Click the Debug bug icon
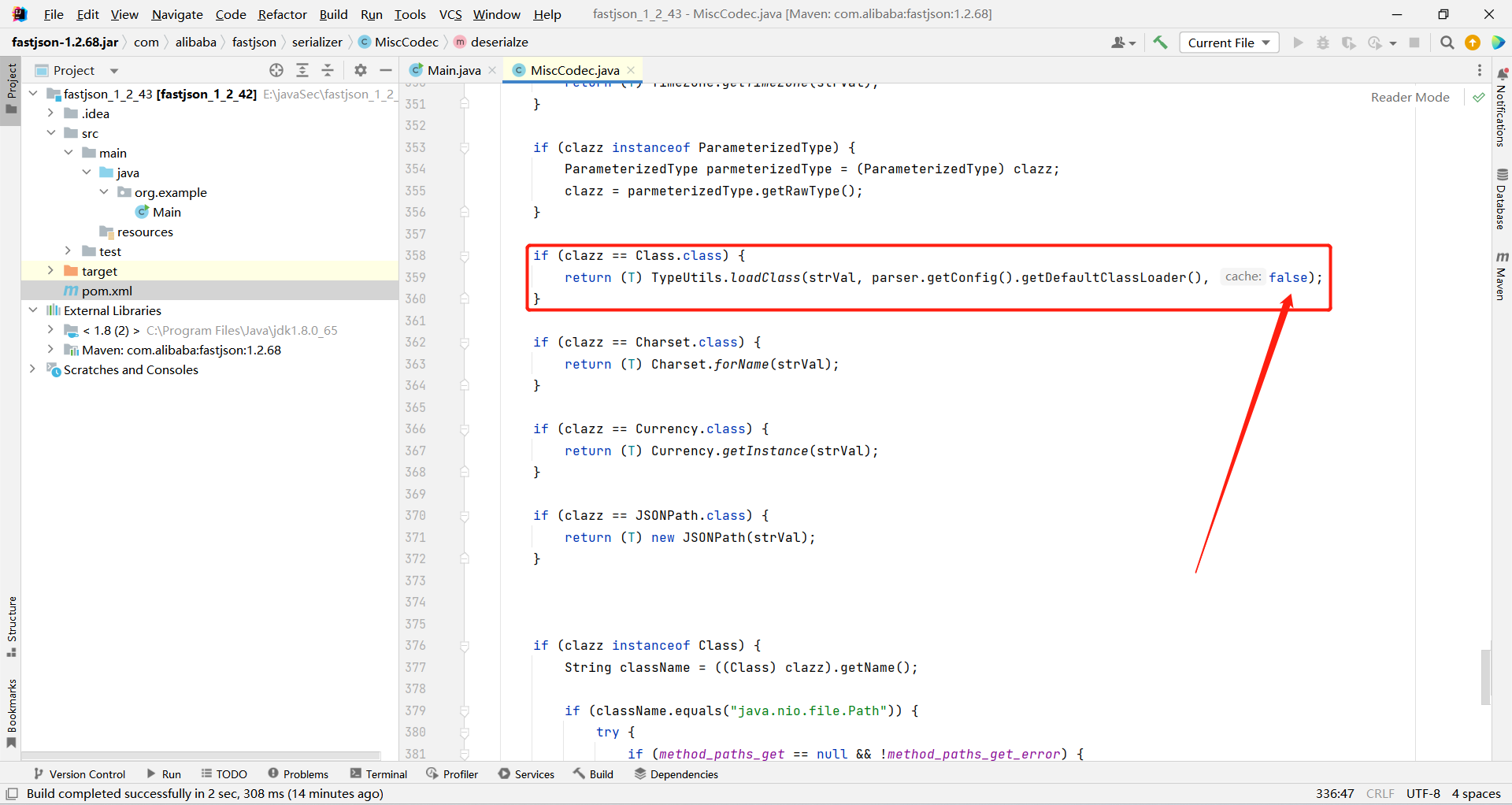This screenshot has height=805, width=1512. coord(1323,43)
